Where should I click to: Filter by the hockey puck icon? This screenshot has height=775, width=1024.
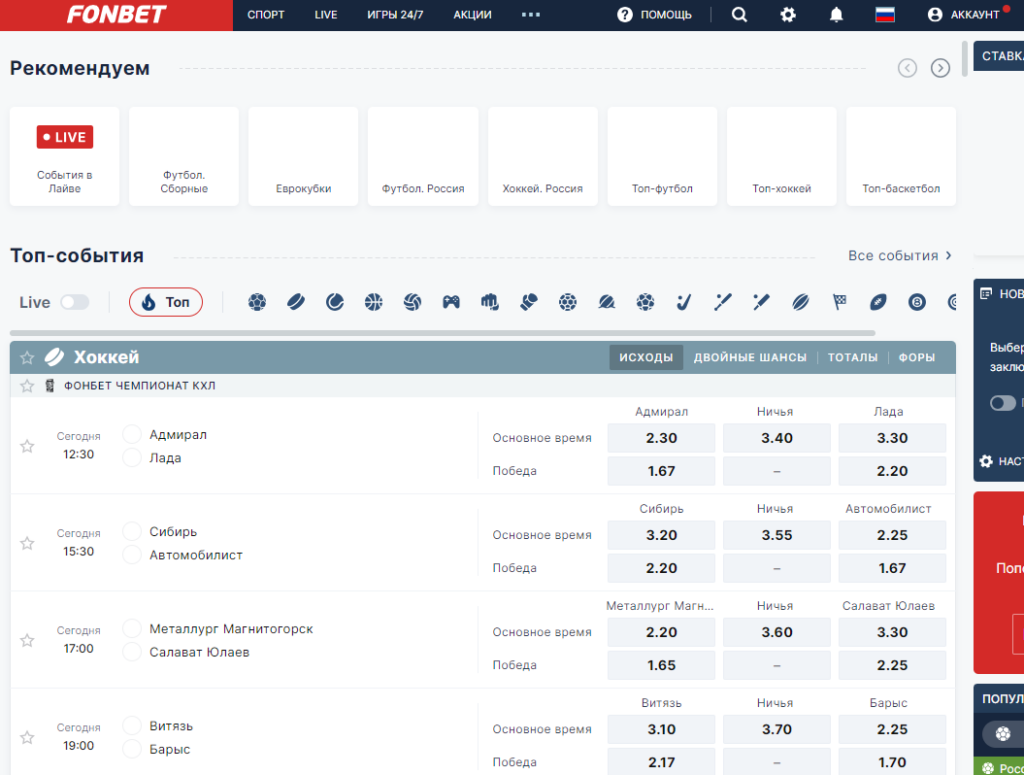(x=296, y=302)
